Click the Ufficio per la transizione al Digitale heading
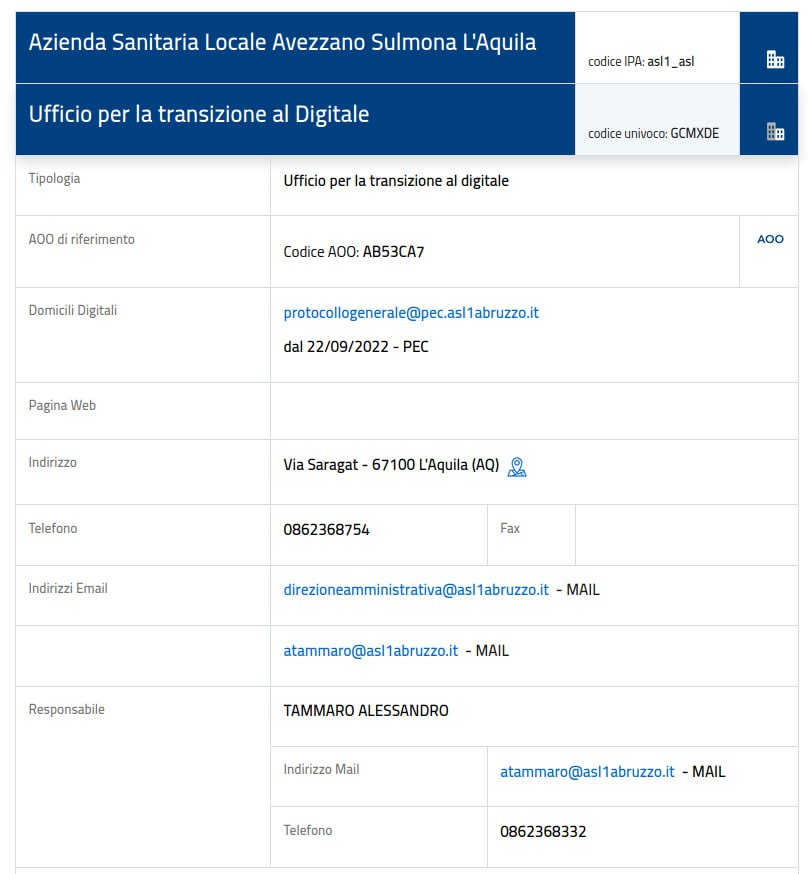The width and height of the screenshot is (809, 874). [x=198, y=114]
